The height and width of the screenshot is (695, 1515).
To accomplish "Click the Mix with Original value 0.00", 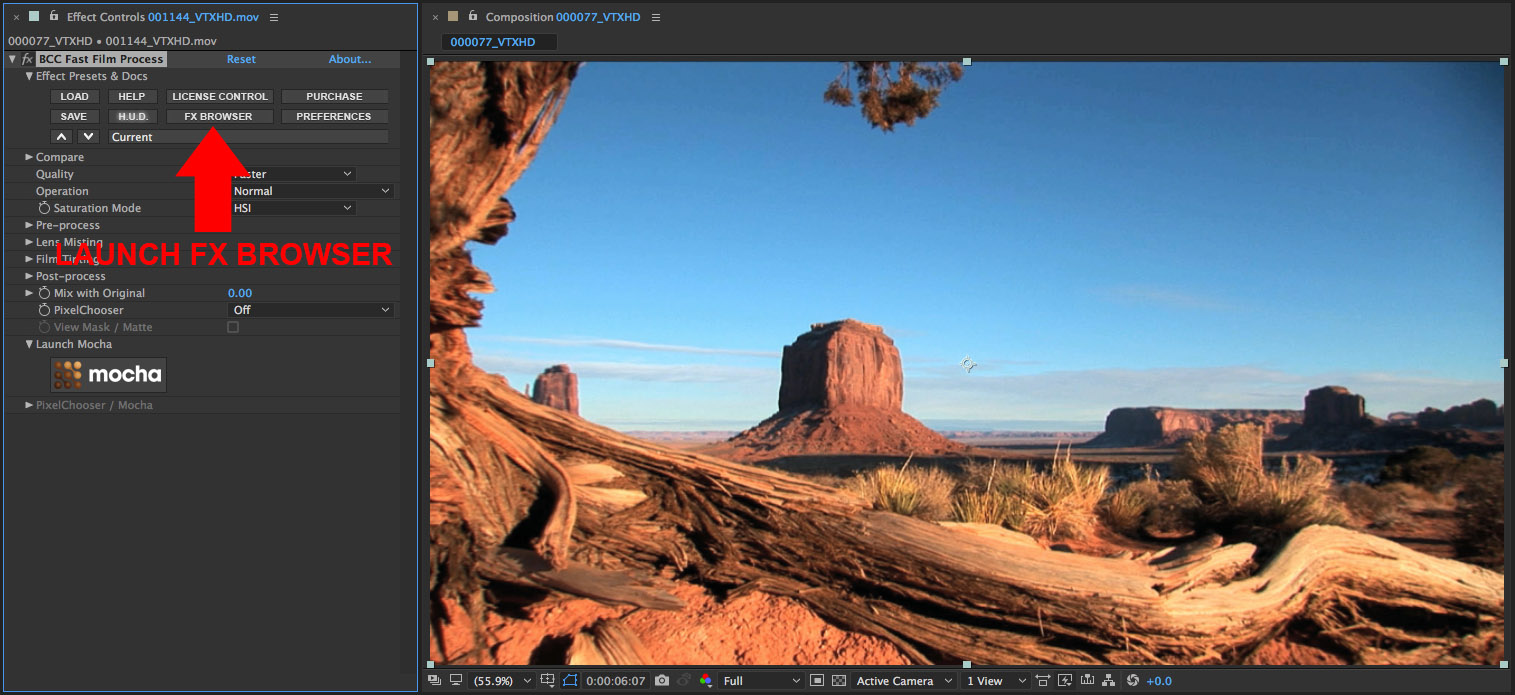I will (240, 293).
